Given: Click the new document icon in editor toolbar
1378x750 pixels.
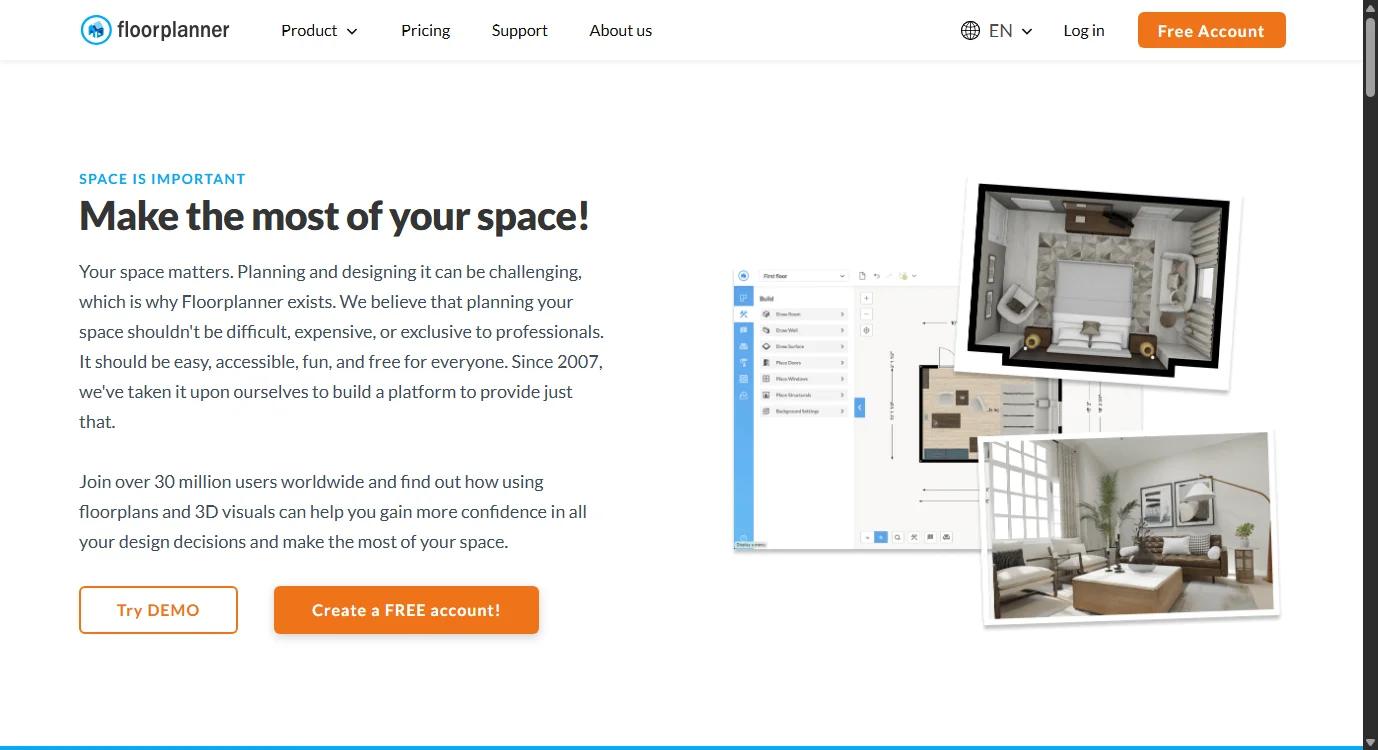Looking at the screenshot, I should 863,276.
